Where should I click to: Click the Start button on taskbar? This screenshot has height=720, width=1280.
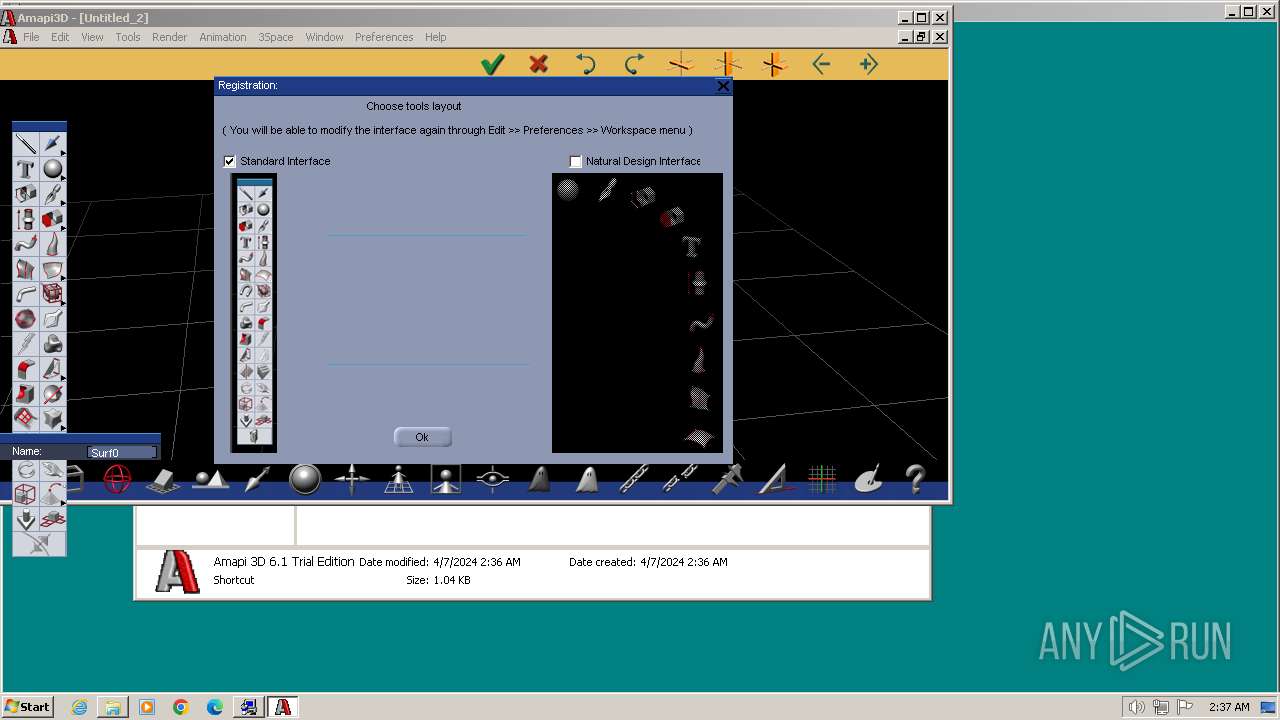click(x=28, y=707)
